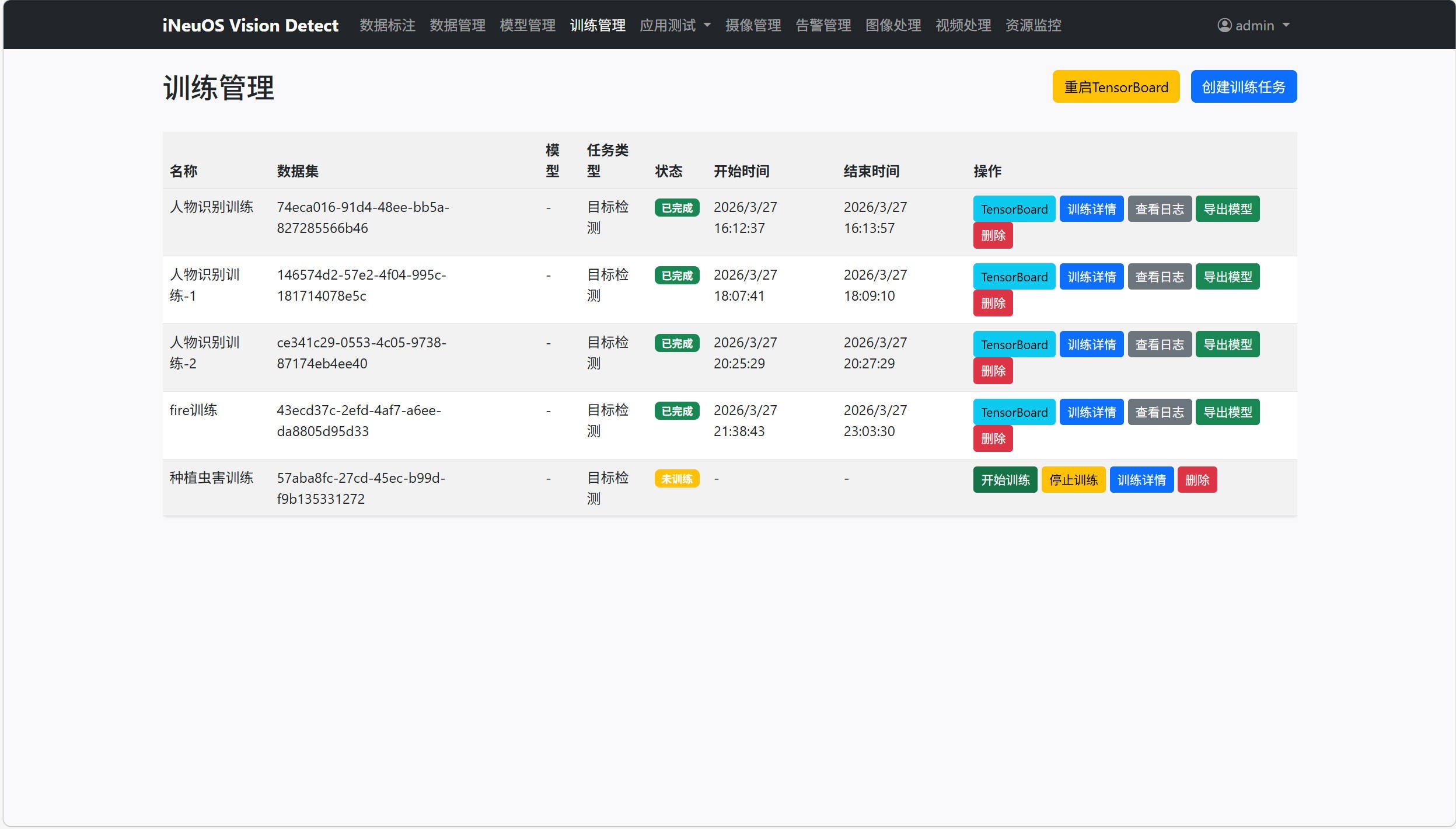Click 停止训练 for 种植虫害训练
Image resolution: width=1456 pixels, height=829 pixels.
(x=1073, y=480)
